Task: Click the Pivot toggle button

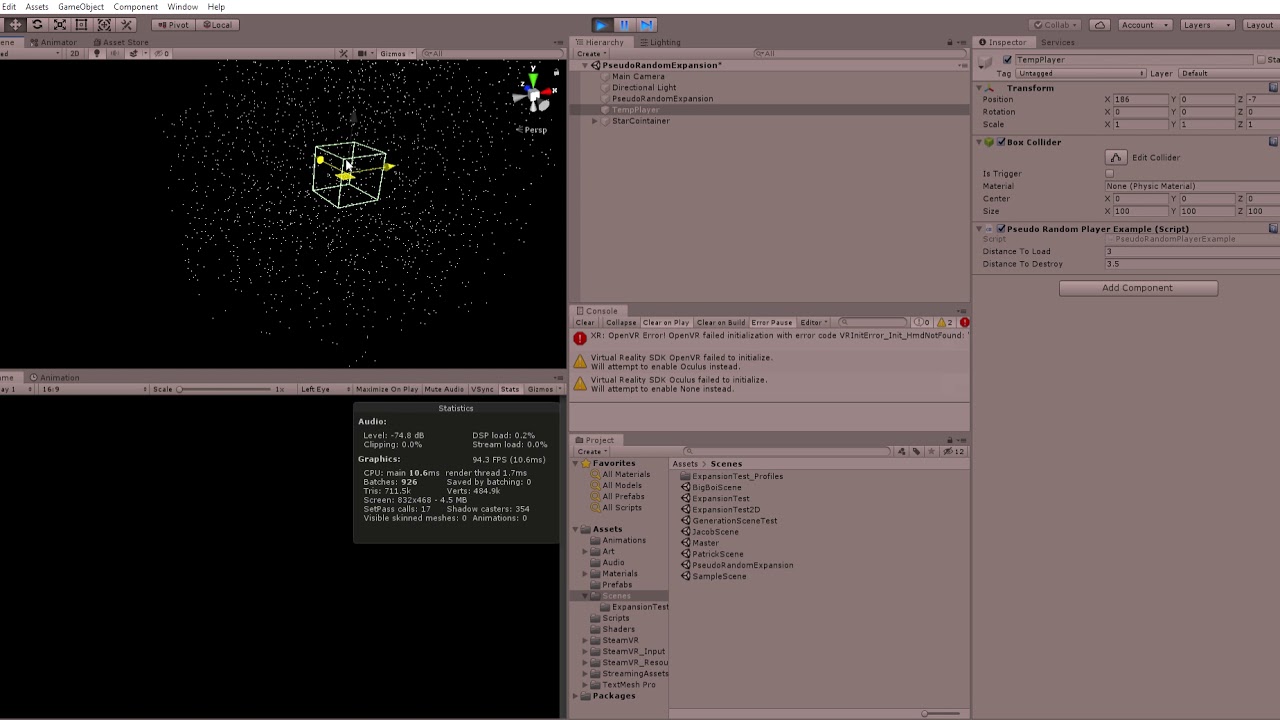Action: 174,24
